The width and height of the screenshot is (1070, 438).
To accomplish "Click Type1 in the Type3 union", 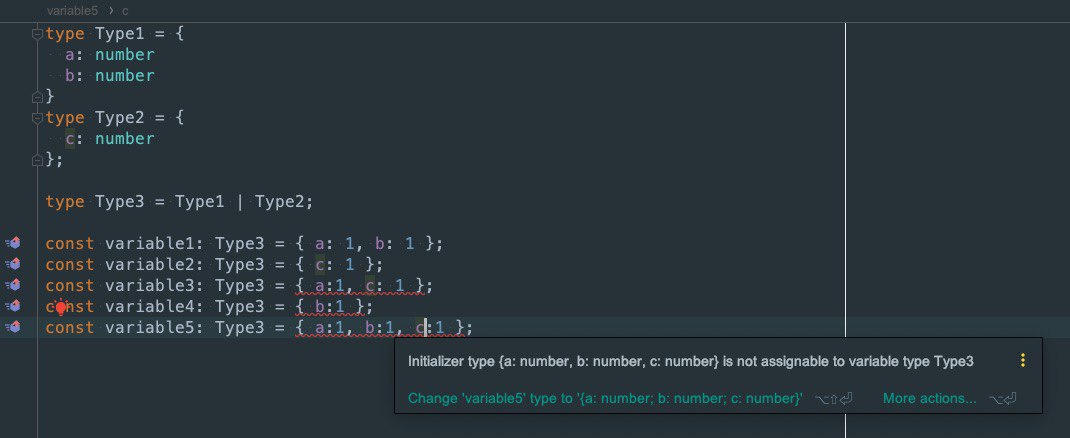I will (200, 202).
